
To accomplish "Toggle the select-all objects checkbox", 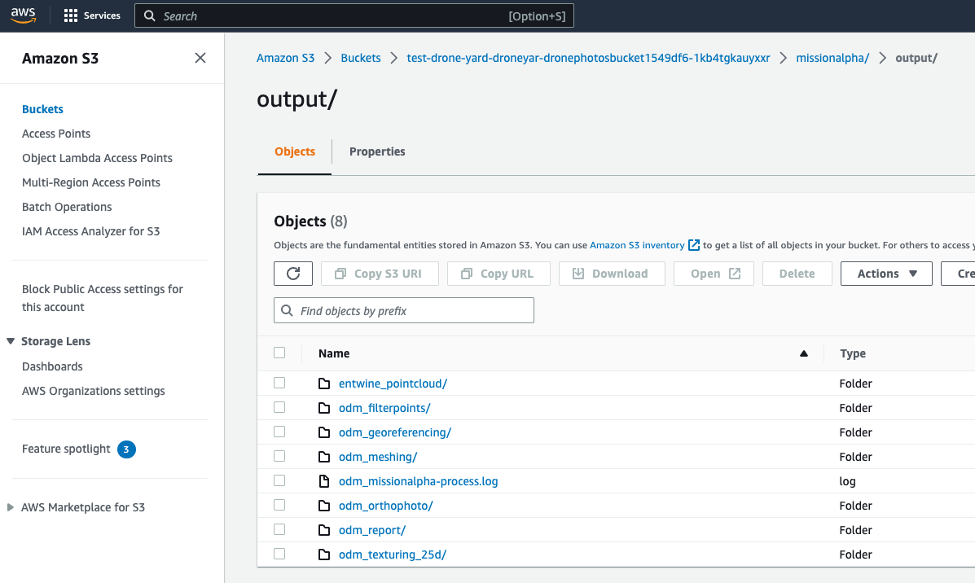I will click(x=279, y=353).
